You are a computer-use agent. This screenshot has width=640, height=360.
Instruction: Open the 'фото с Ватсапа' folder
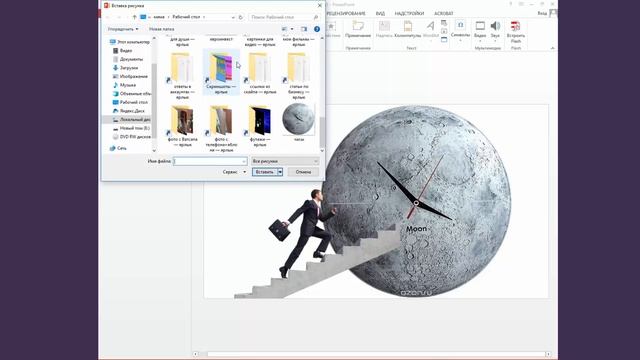point(182,126)
